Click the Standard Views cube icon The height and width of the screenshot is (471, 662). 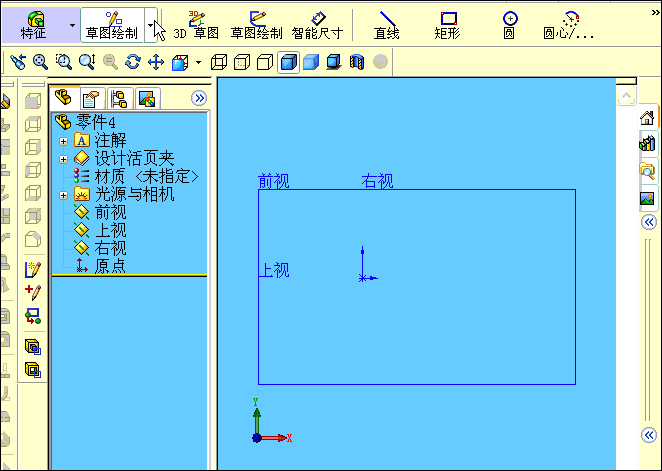[180, 62]
